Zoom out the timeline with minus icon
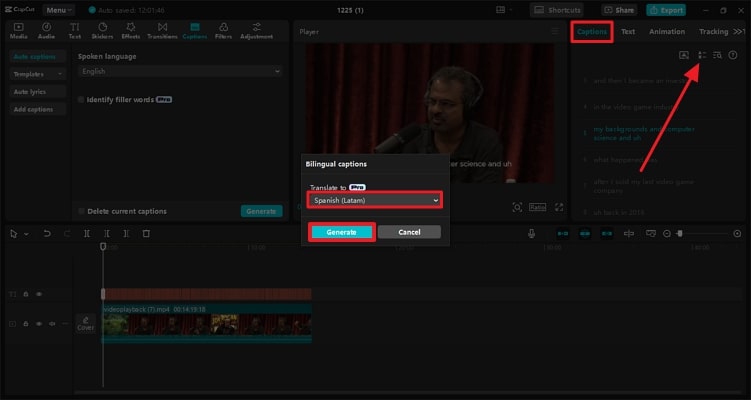The width and height of the screenshot is (751, 400). (667, 233)
